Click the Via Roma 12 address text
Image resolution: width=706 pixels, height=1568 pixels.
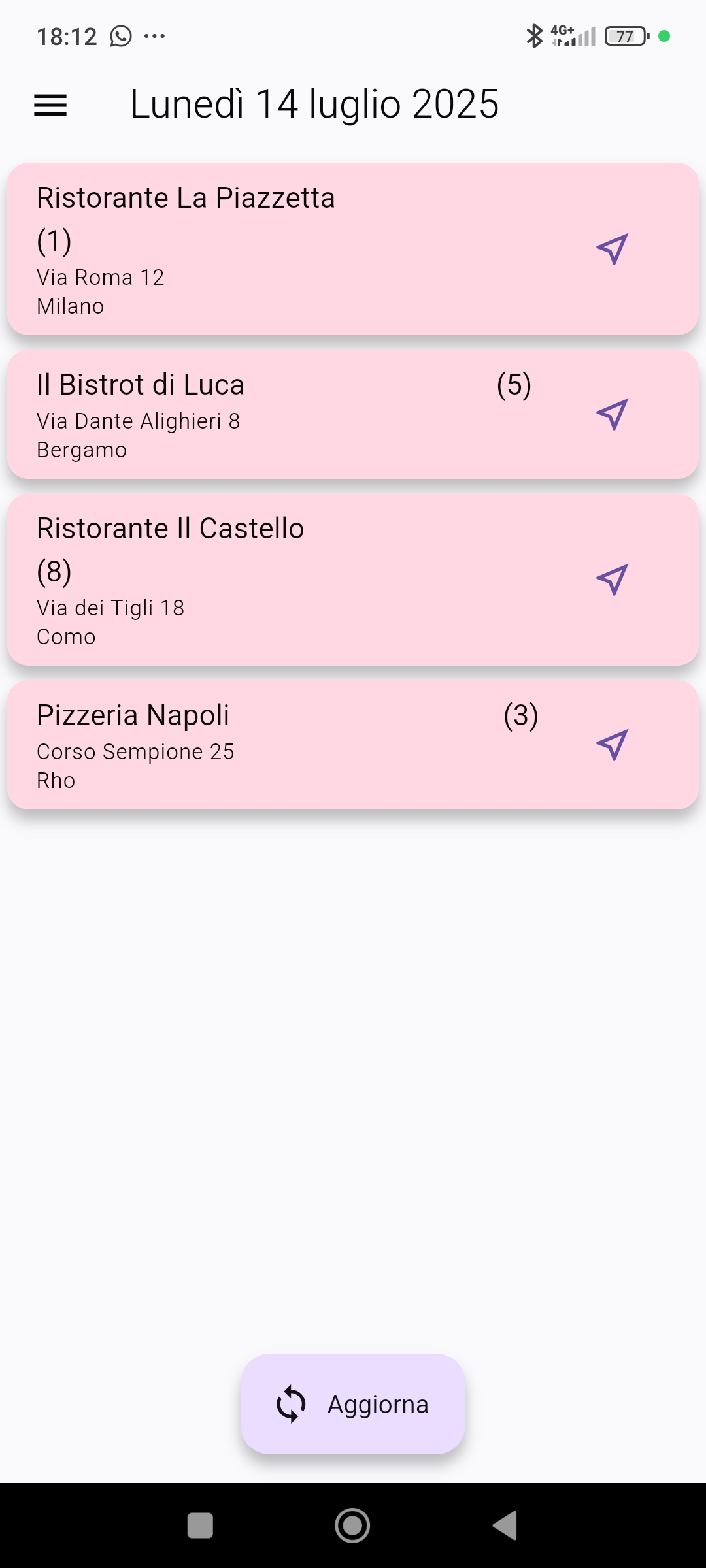[x=100, y=278]
